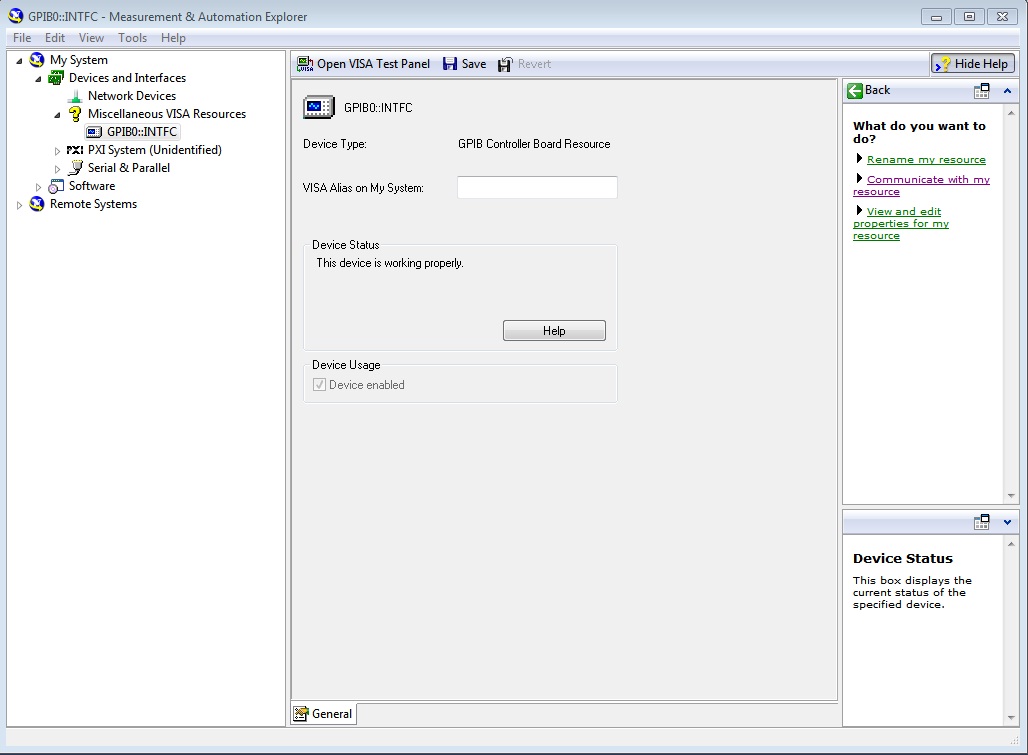Screen dimensions: 1028x755
Task: Select Network Devices in the tree
Action: tap(132, 96)
